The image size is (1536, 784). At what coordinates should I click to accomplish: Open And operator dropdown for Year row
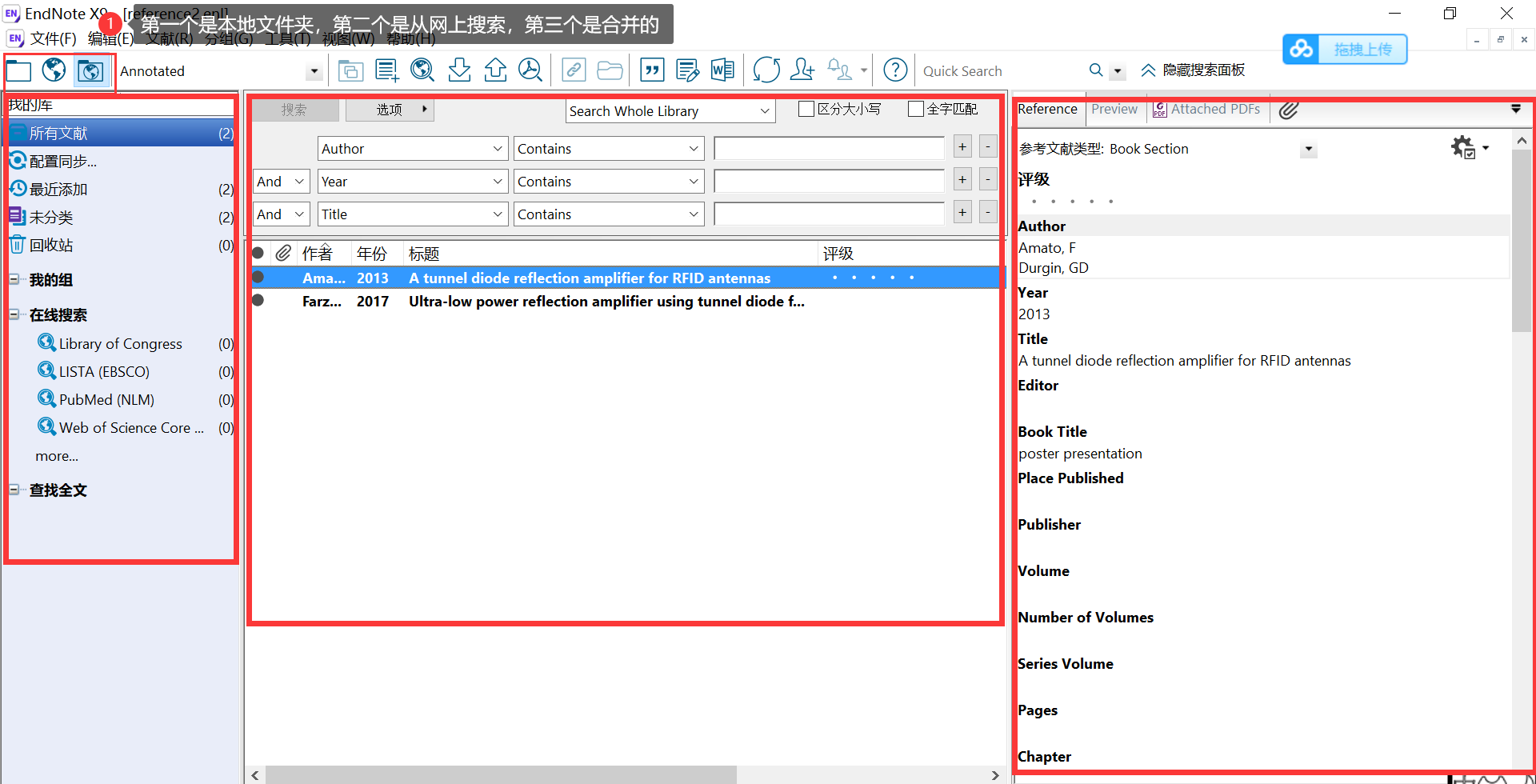pos(282,182)
